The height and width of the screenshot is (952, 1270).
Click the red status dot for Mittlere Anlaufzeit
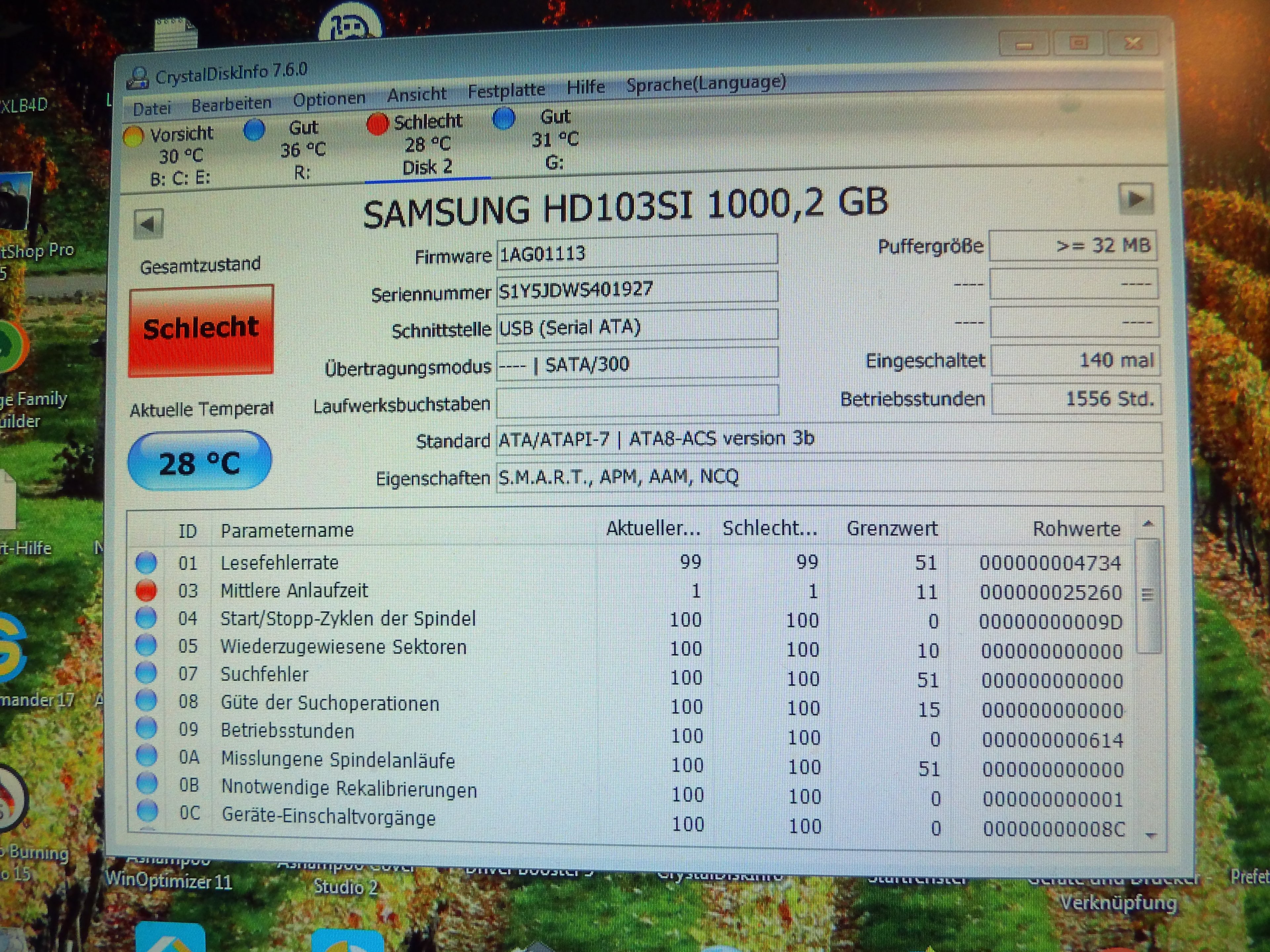[x=146, y=590]
